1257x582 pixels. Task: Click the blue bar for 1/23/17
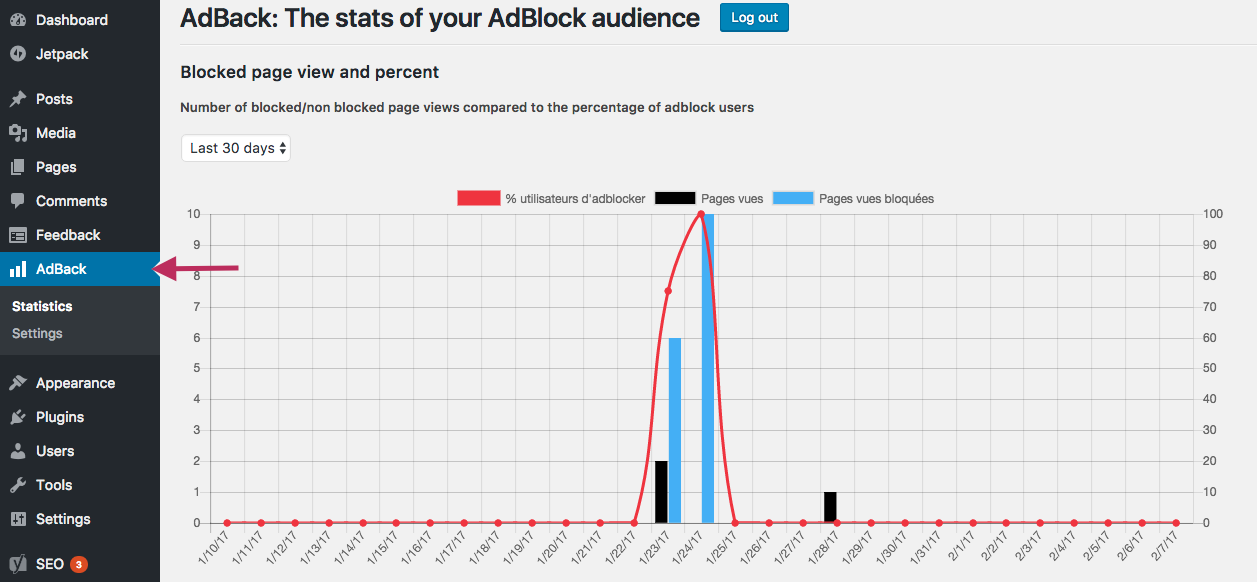click(675, 430)
